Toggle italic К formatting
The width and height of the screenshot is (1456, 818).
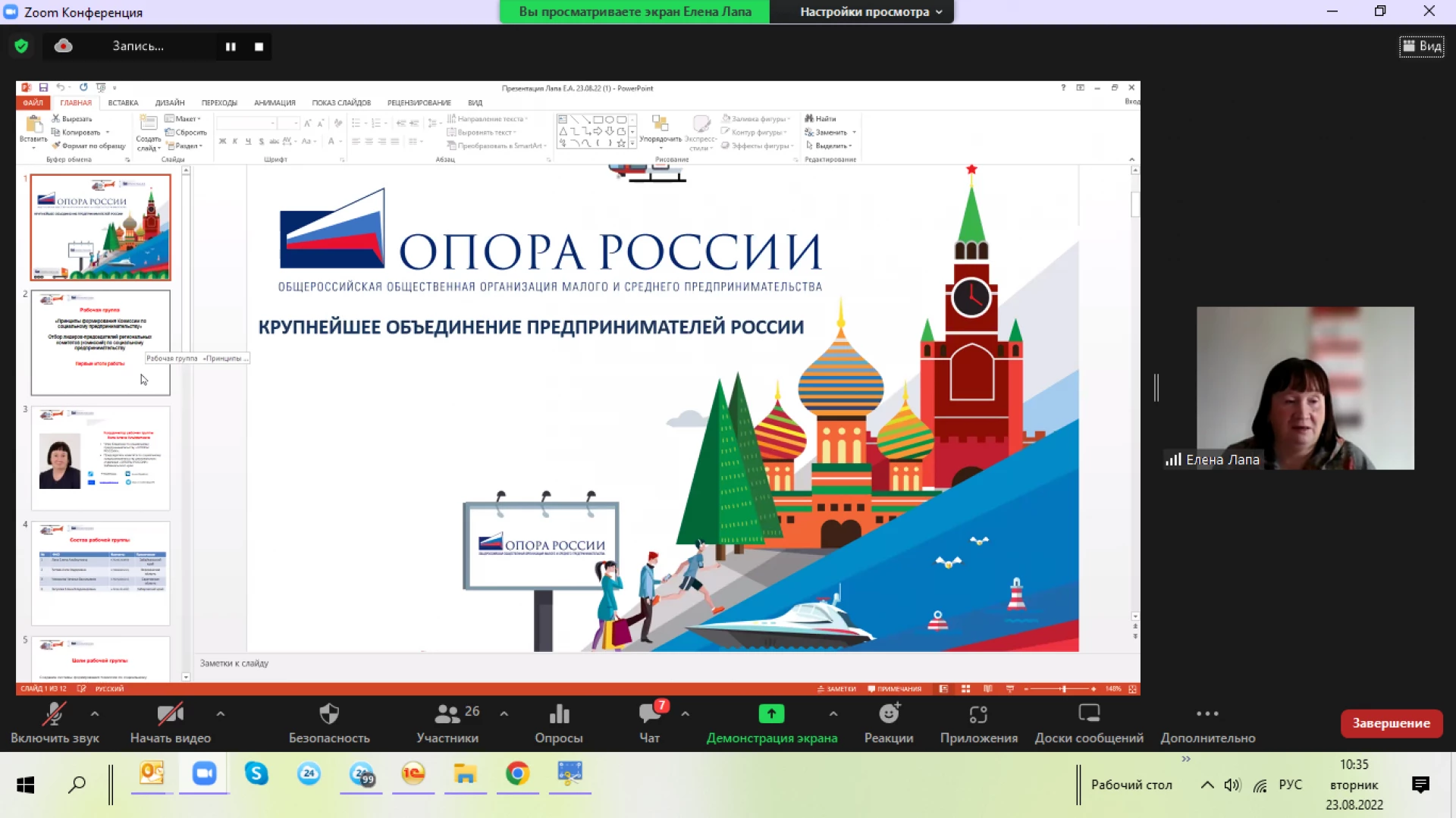pos(235,141)
